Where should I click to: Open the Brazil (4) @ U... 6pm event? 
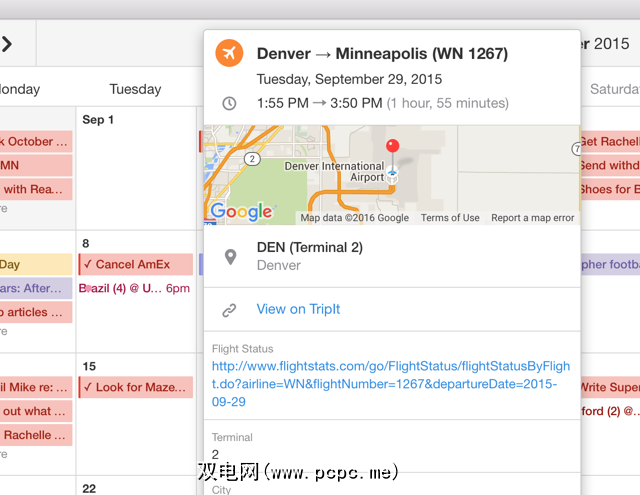pyautogui.click(x=134, y=289)
